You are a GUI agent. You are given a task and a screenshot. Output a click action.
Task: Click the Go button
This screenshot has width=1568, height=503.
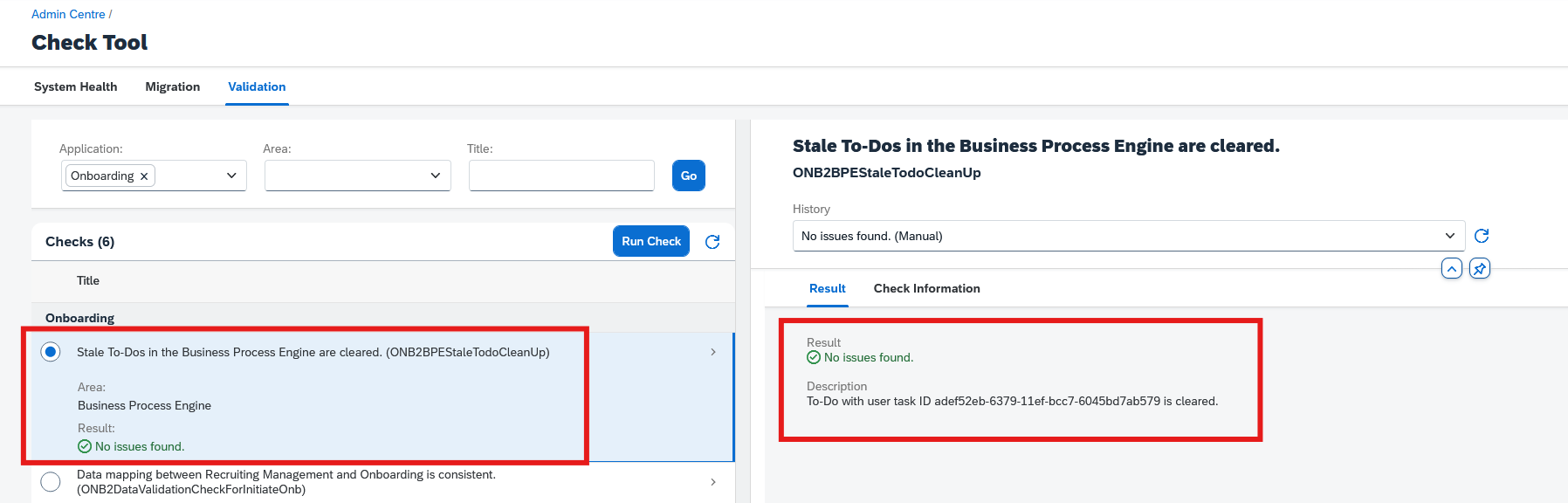click(x=689, y=176)
